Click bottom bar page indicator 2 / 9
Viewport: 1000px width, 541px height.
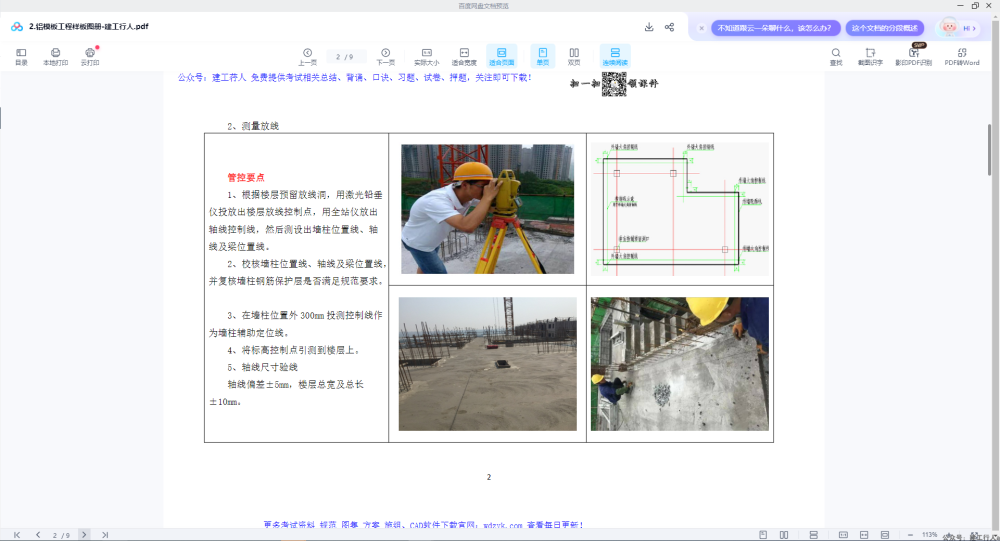61,535
